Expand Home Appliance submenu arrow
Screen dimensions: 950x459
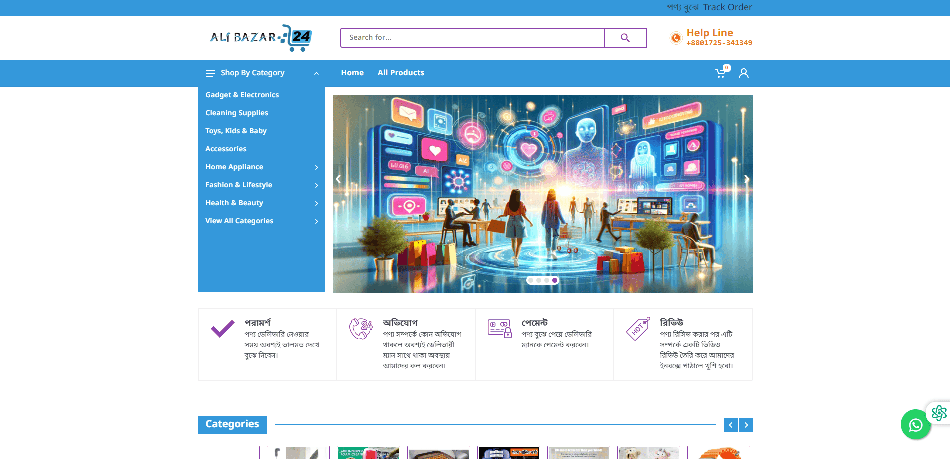point(316,167)
